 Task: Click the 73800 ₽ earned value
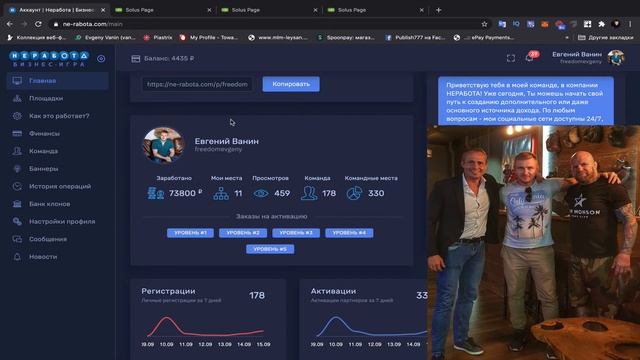[185, 193]
